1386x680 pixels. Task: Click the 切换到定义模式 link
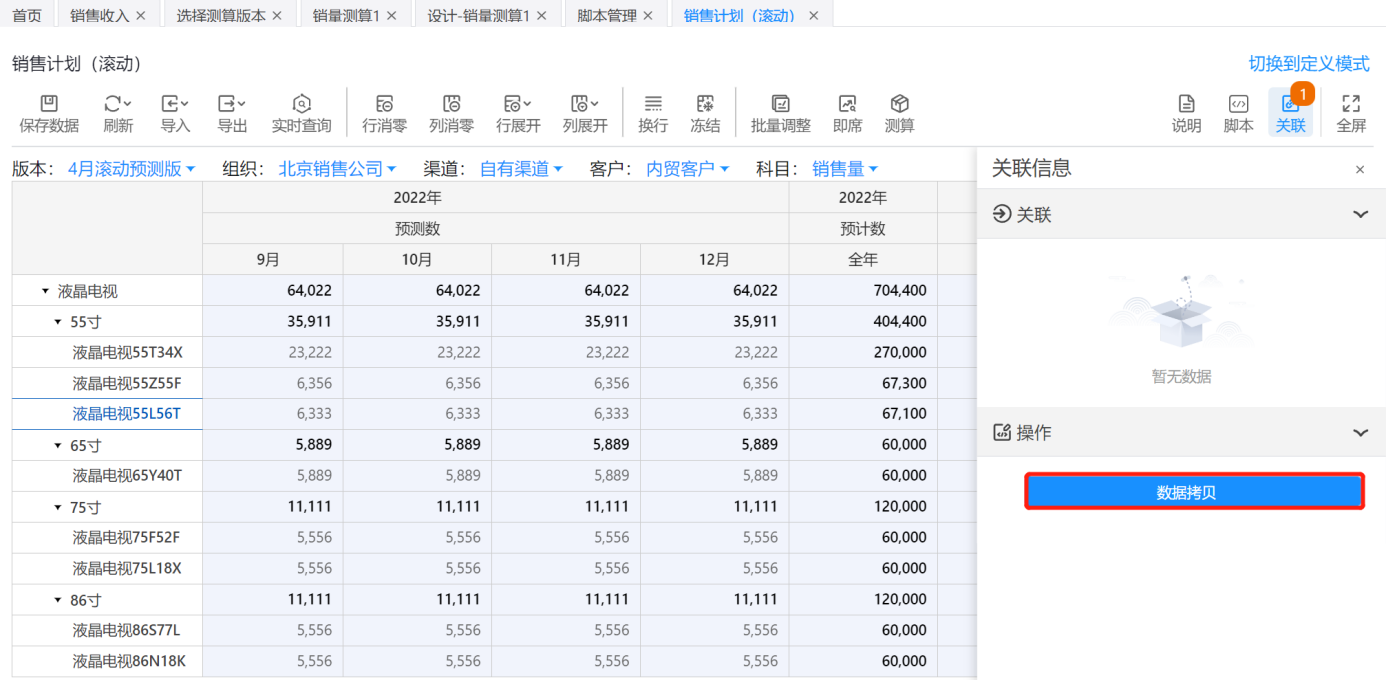click(x=1308, y=64)
